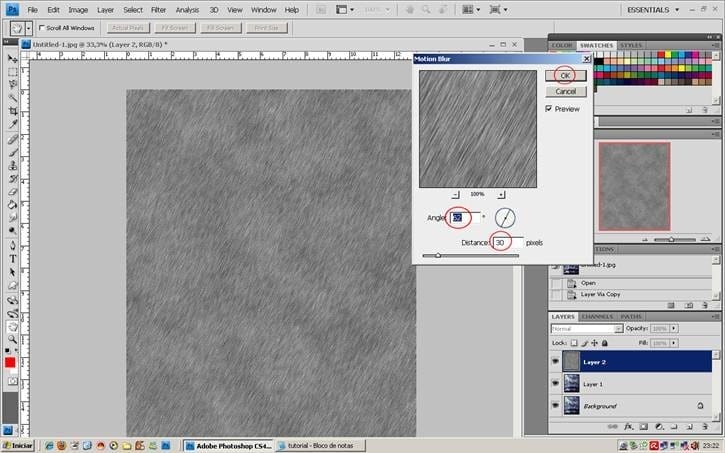Viewport: 725px width, 453px height.
Task: Select the Path Selection tool
Action: point(12,272)
